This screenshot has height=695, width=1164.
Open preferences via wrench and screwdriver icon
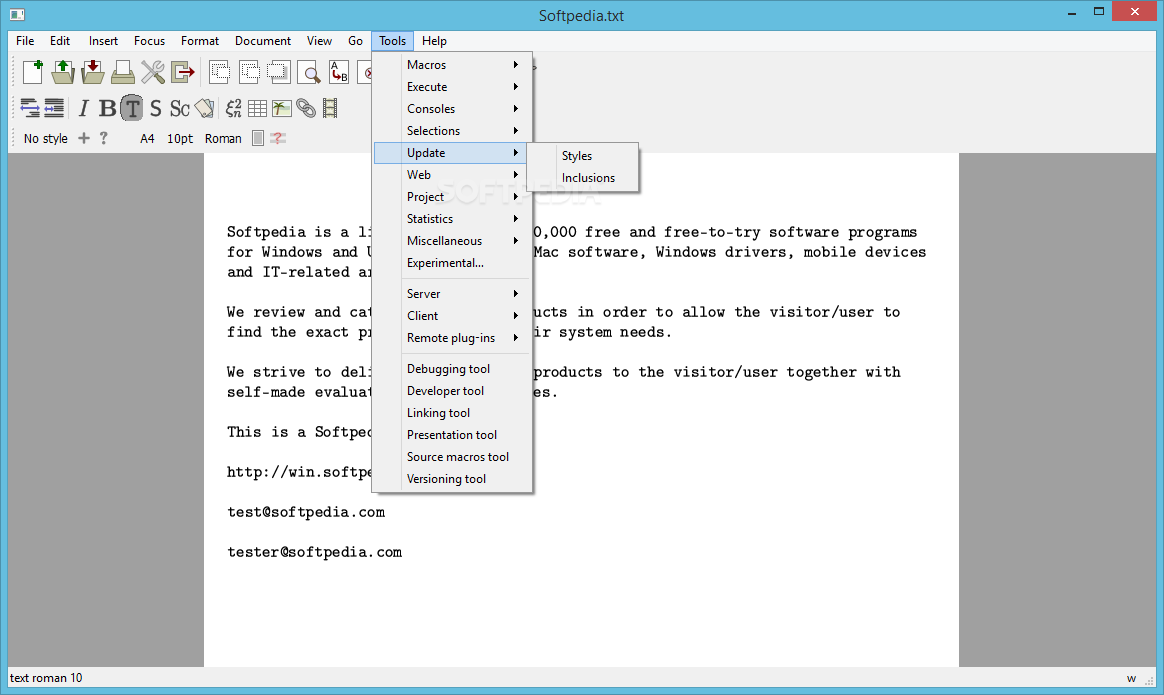pyautogui.click(x=153, y=72)
